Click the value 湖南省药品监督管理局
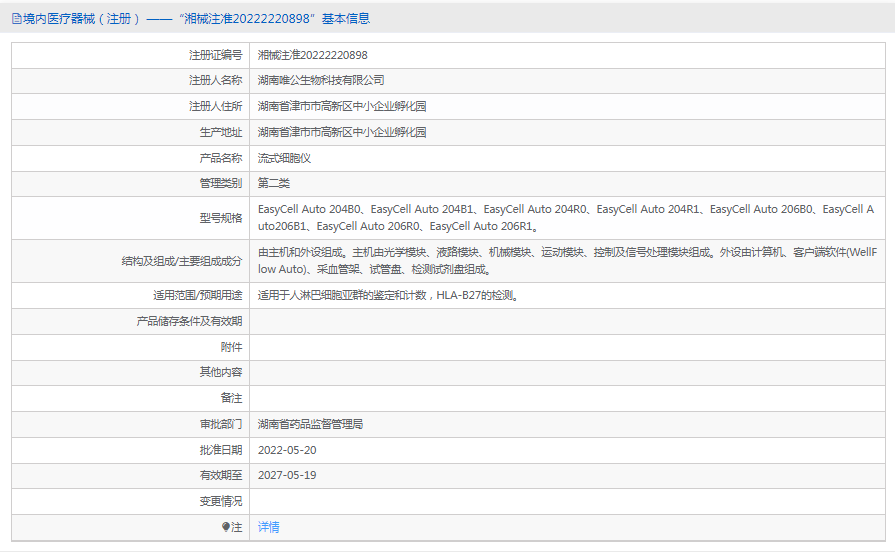The image size is (895, 552). click(x=310, y=424)
